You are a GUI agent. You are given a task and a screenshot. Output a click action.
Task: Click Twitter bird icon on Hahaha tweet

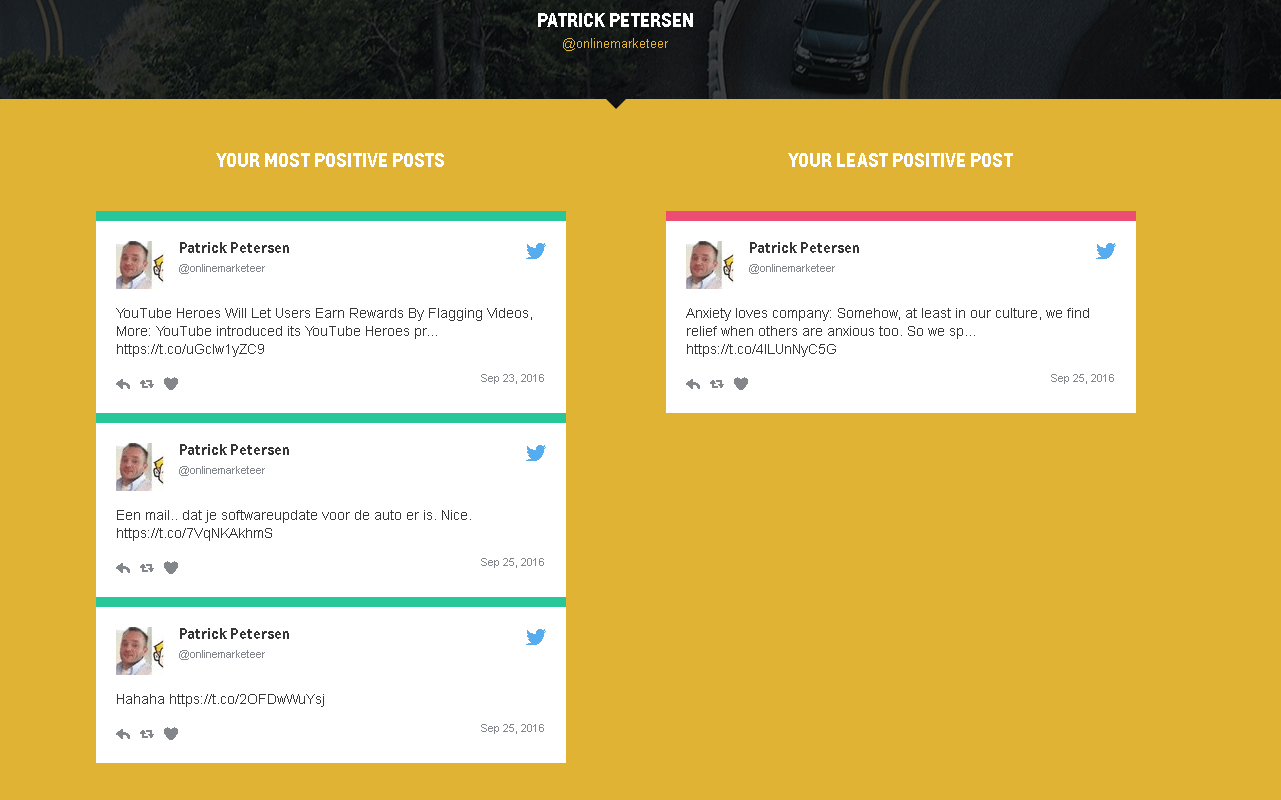(x=536, y=637)
